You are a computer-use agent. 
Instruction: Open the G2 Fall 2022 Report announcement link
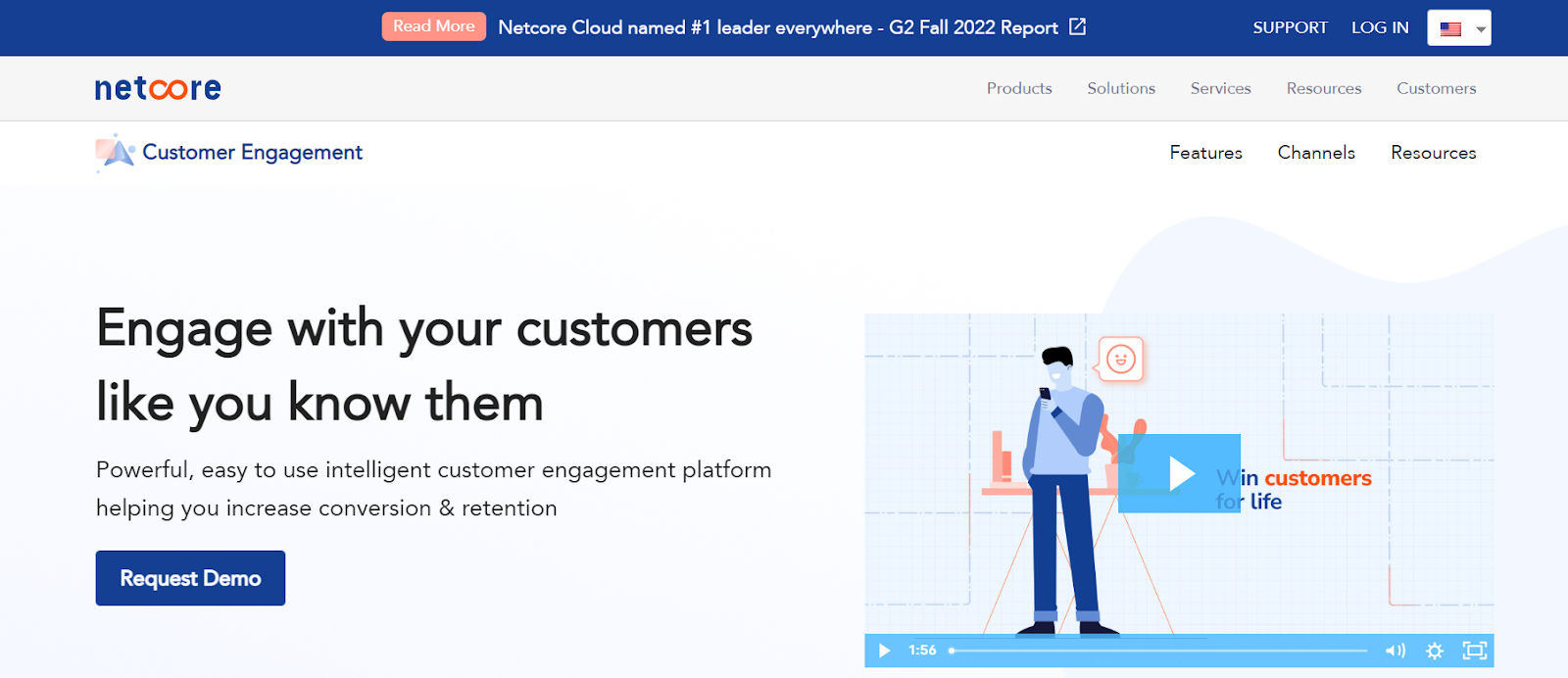(778, 27)
